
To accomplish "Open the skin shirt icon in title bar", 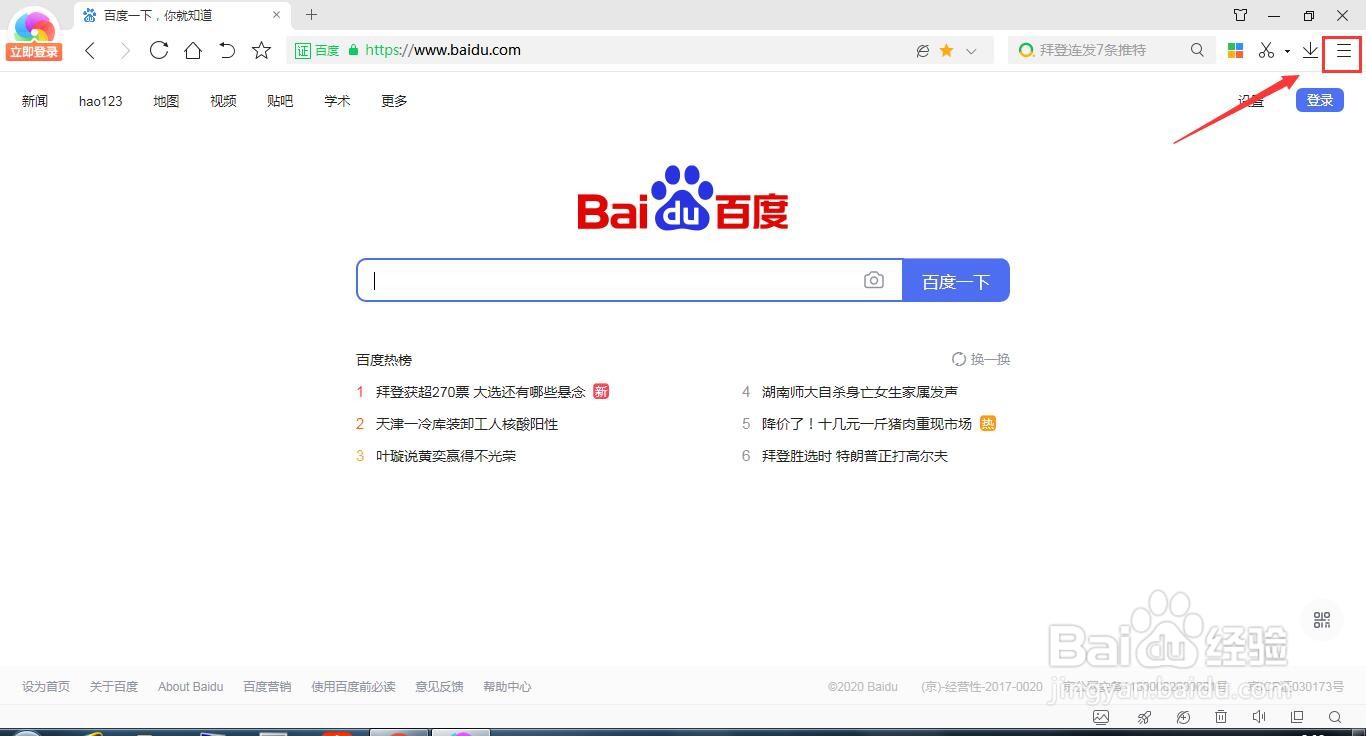I will [1240, 15].
